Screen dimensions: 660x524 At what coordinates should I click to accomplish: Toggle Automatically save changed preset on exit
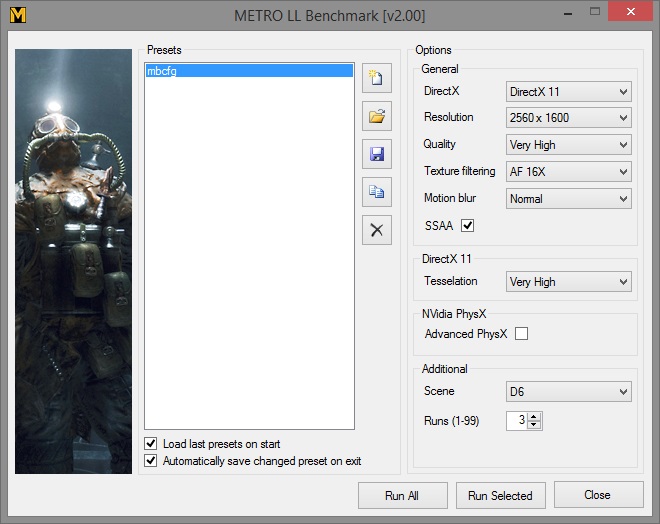point(151,460)
